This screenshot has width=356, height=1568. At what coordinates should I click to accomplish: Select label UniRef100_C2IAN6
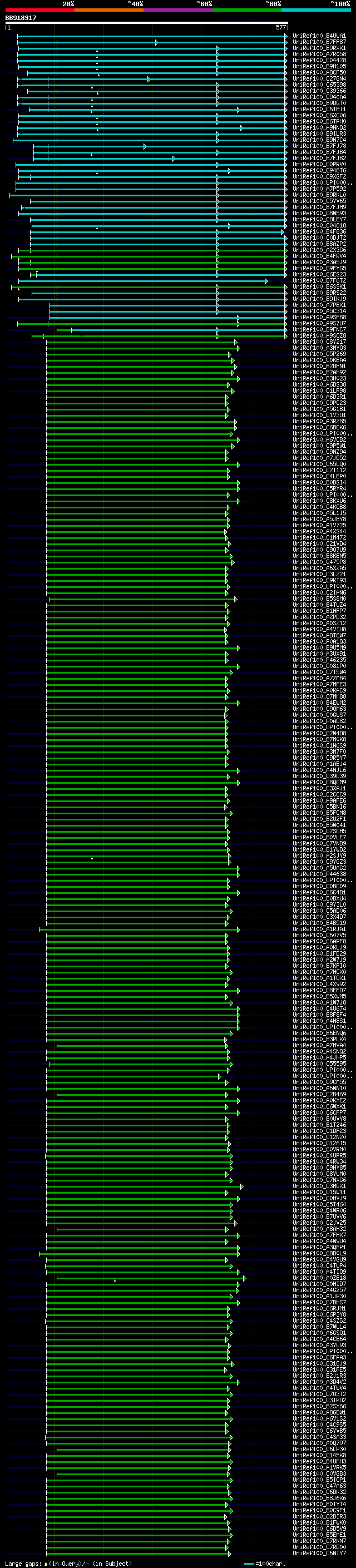pyautogui.click(x=319, y=593)
